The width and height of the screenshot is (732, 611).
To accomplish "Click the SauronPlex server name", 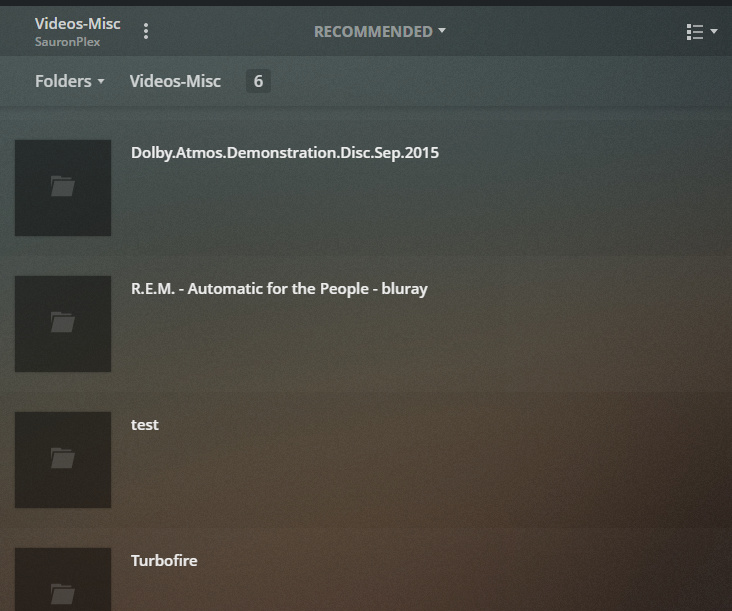I will pyautogui.click(x=67, y=42).
